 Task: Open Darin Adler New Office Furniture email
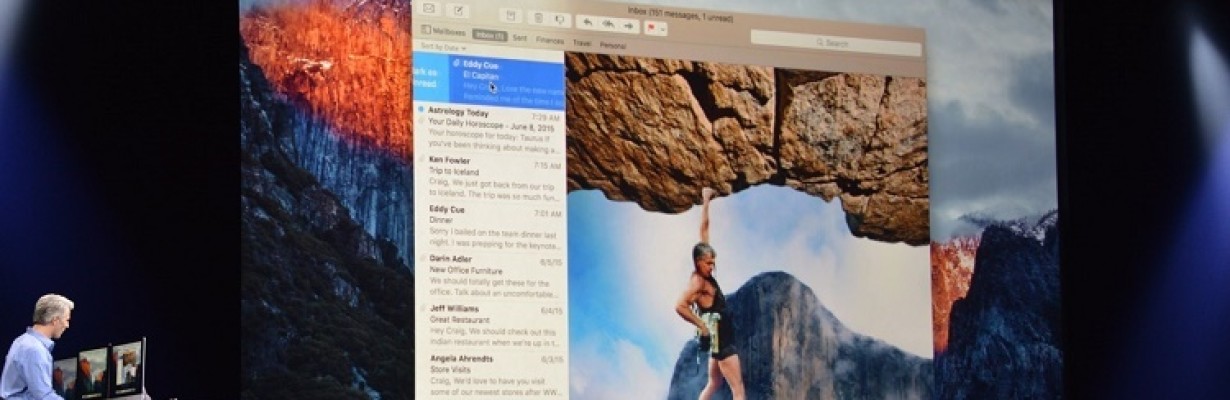click(490, 276)
